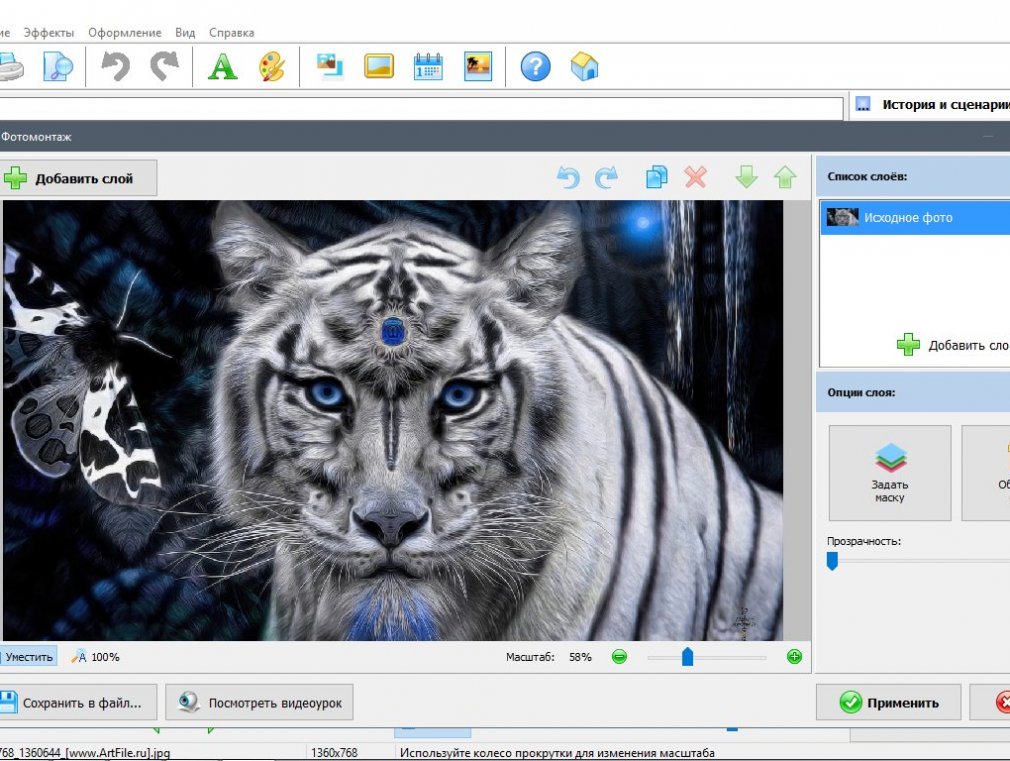
Task: Click the Применить button
Action: tap(888, 702)
